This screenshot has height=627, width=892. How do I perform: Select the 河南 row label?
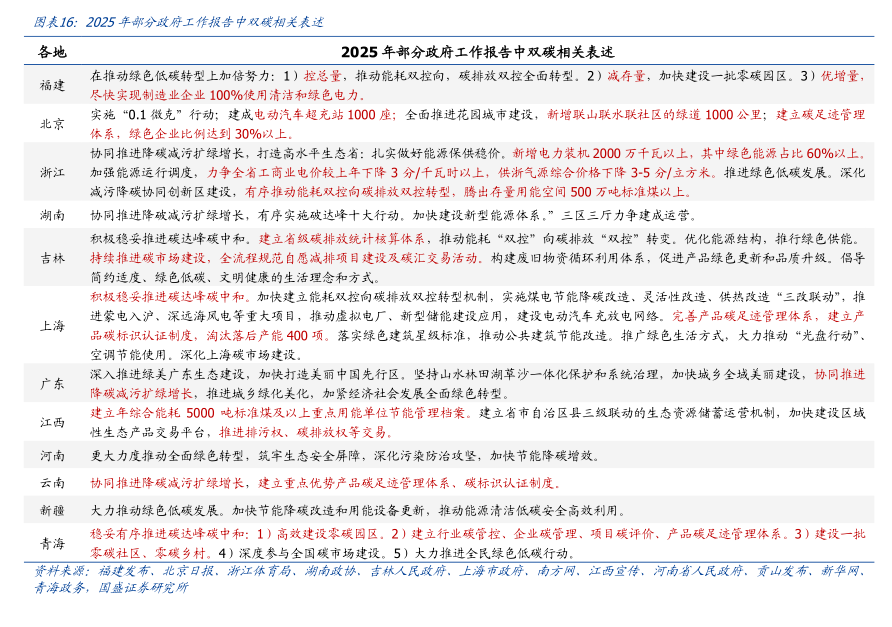52,455
